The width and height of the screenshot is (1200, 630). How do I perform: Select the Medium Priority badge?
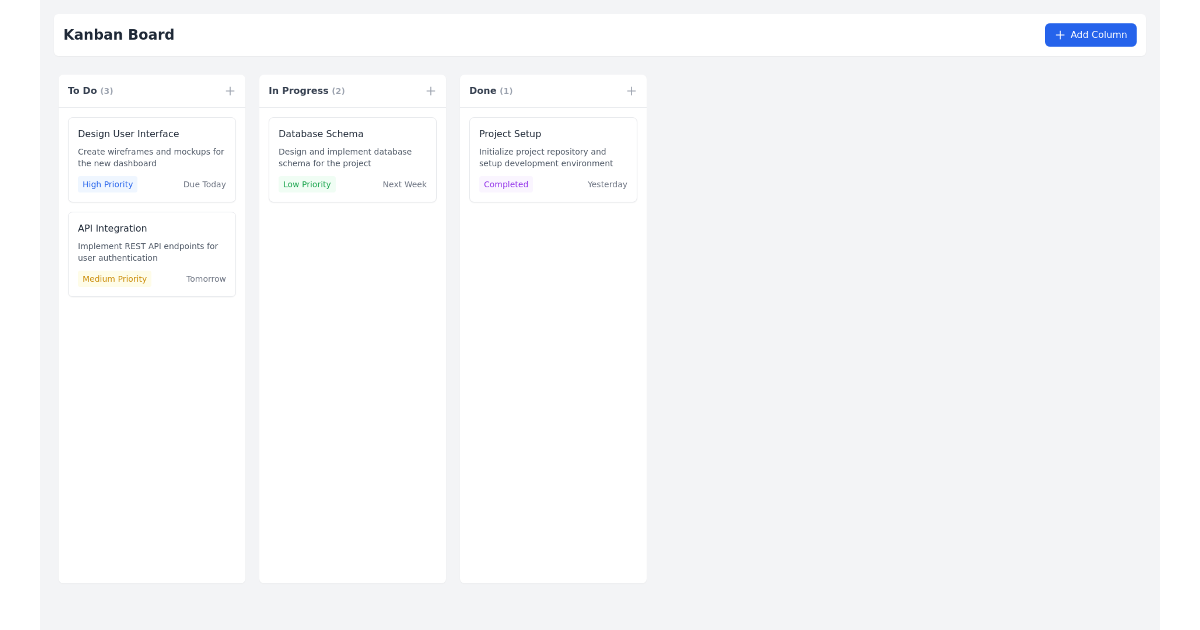click(x=114, y=278)
